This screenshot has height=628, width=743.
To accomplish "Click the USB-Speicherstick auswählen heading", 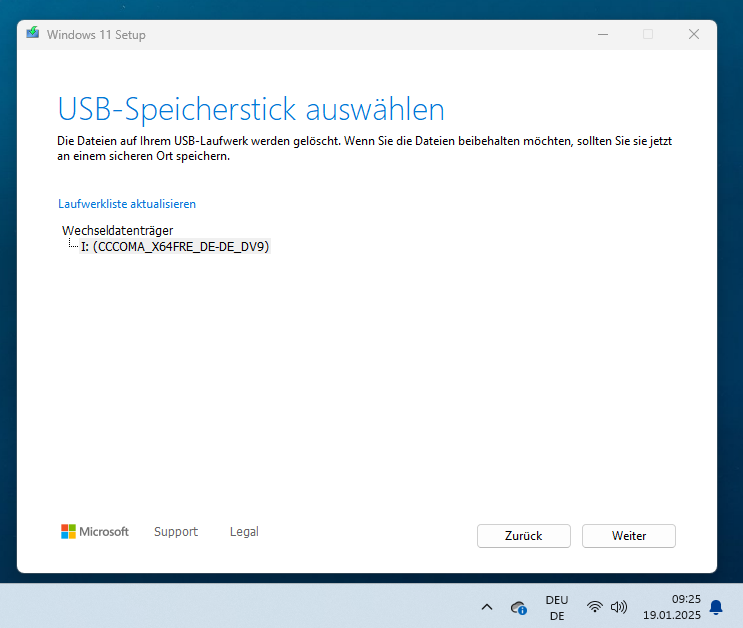I will pos(251,109).
